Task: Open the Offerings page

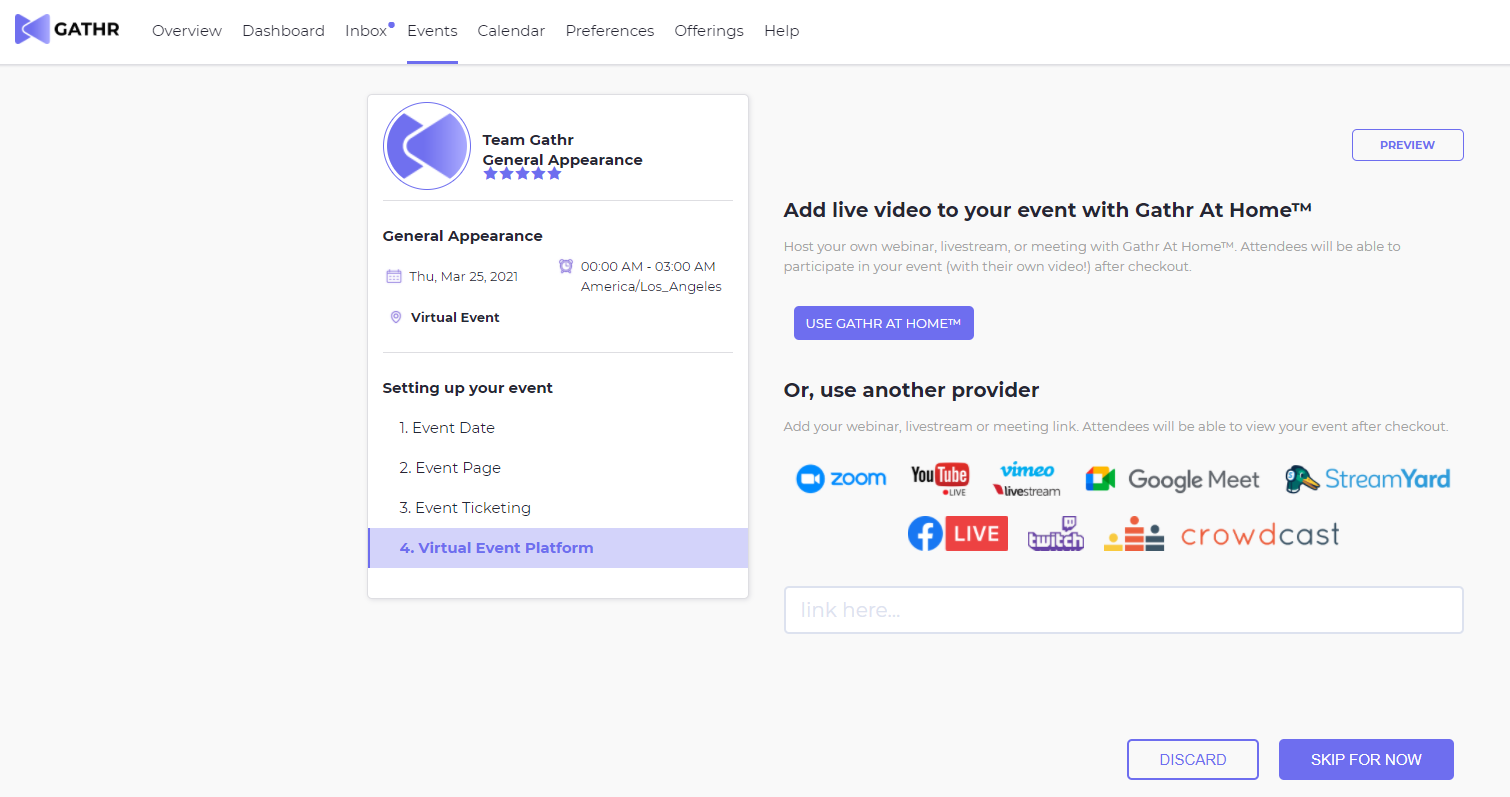Action: 709,31
